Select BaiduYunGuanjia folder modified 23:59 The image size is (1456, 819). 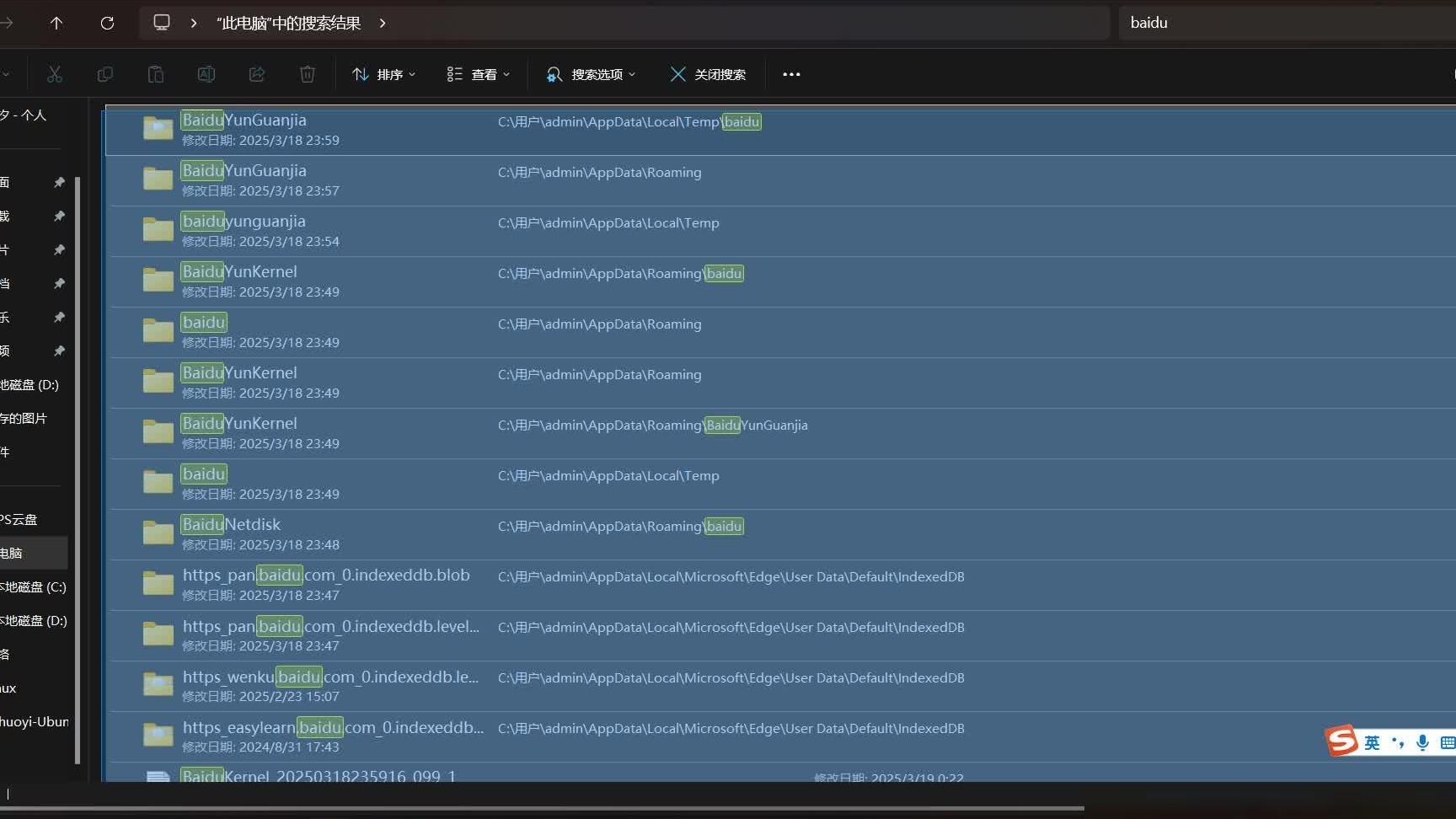pos(780,131)
